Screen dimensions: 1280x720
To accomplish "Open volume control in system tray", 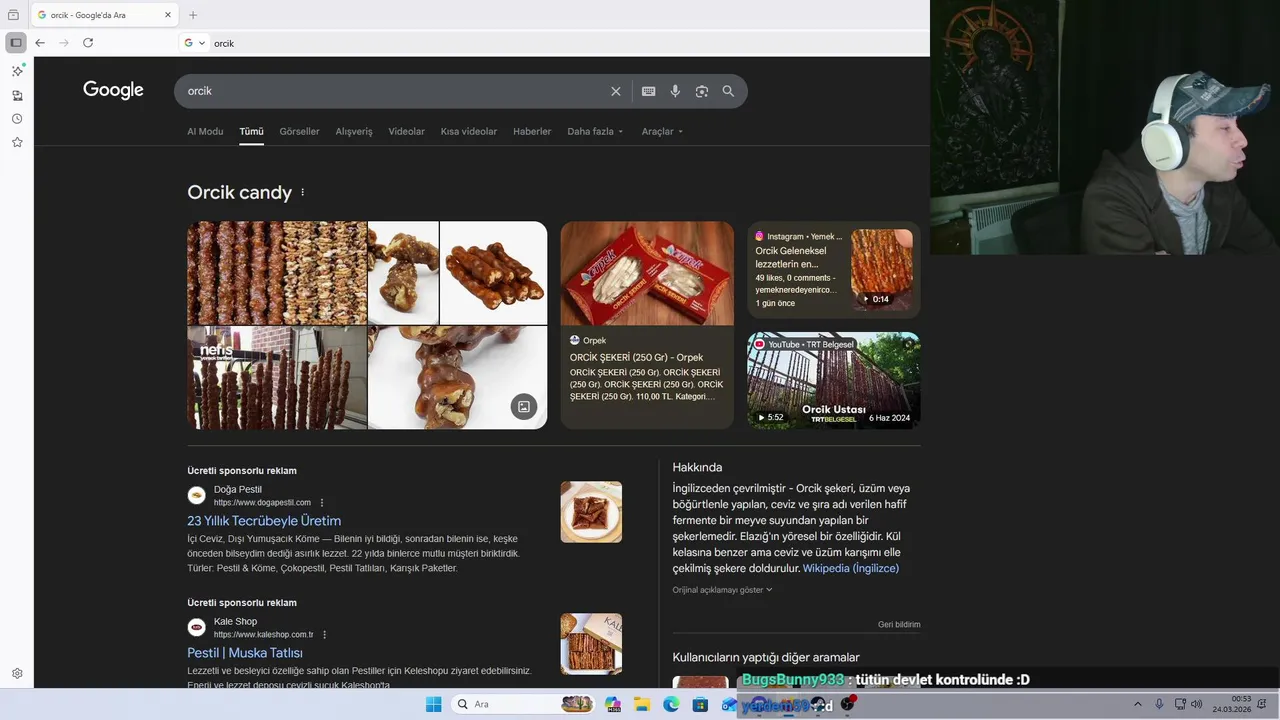I will click(x=1197, y=704).
